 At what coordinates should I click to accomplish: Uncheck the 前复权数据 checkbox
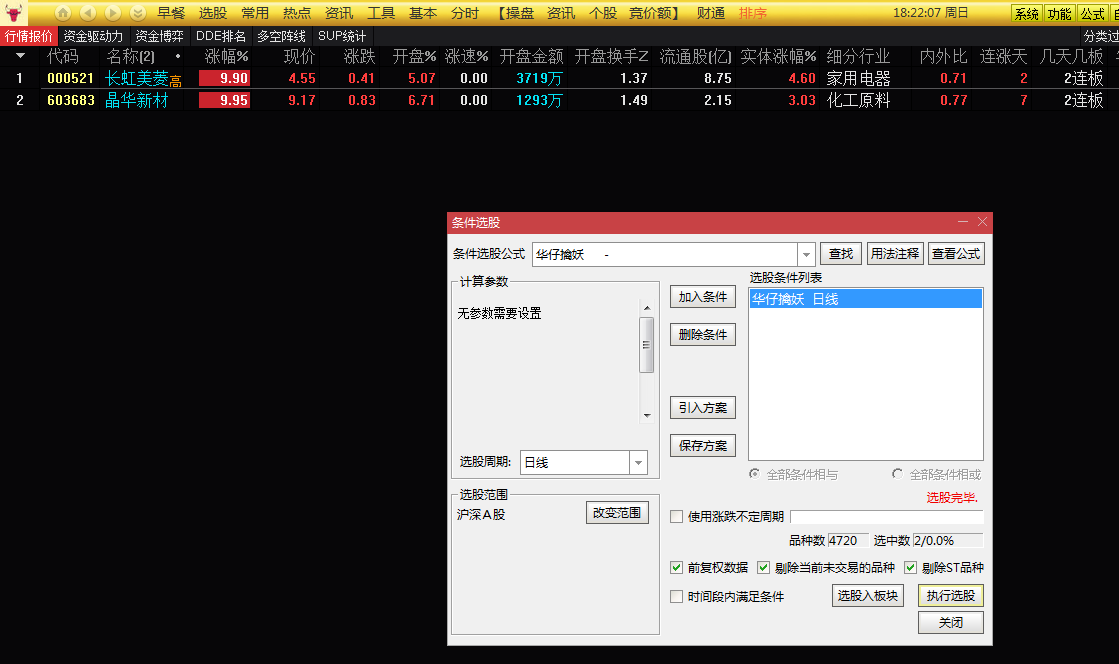(x=677, y=568)
